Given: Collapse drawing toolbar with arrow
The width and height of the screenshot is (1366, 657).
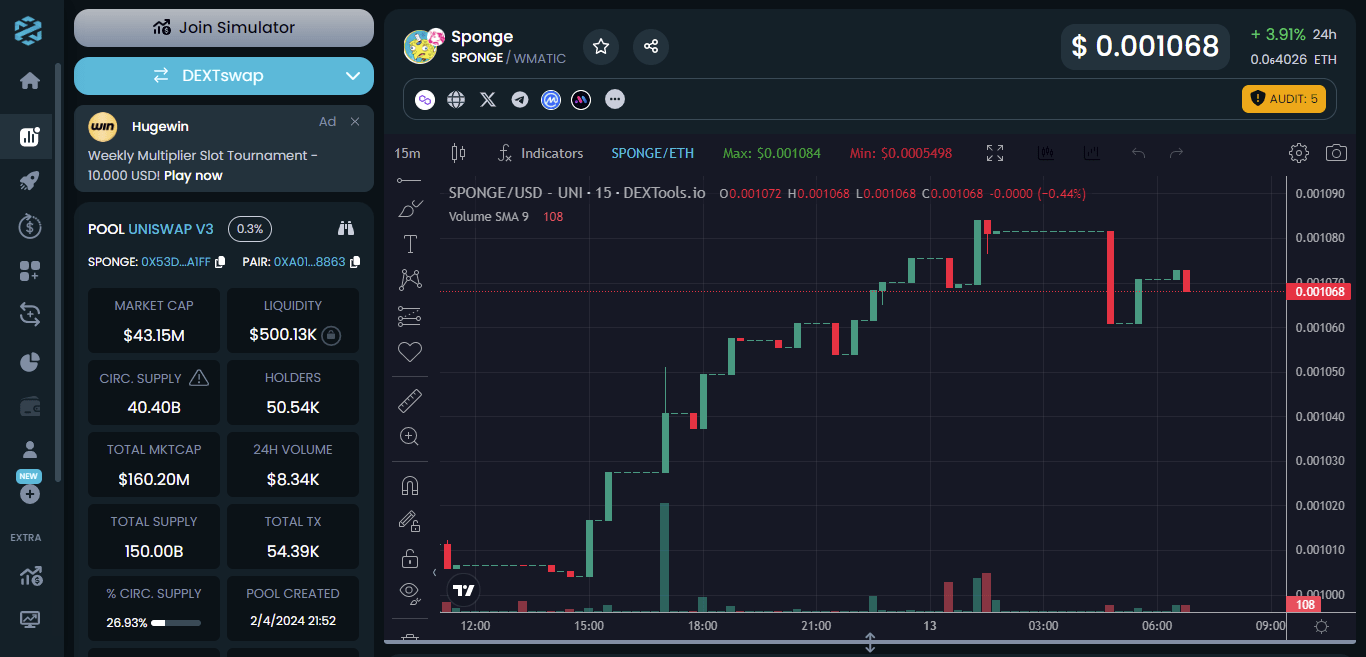Looking at the screenshot, I should tap(435, 573).
